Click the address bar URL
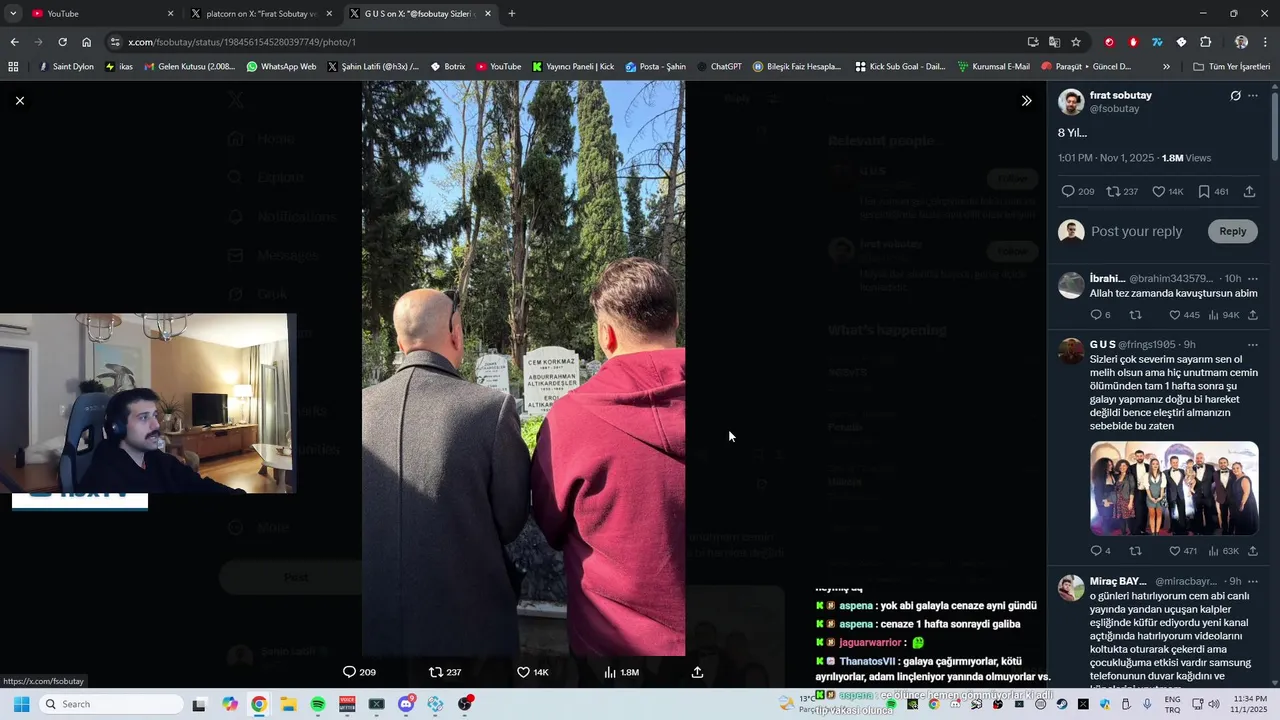 [x=242, y=42]
